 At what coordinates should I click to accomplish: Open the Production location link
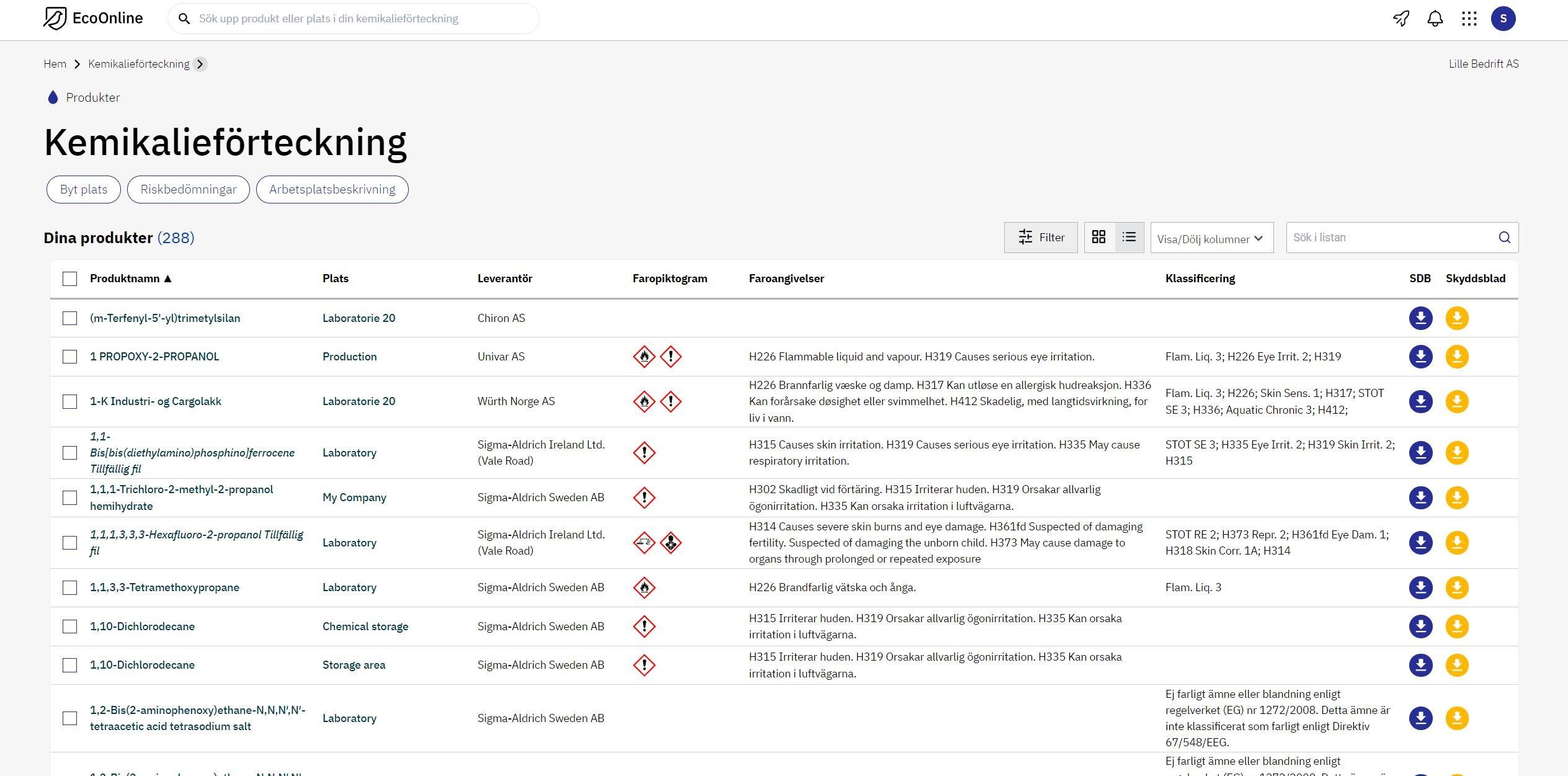coord(349,357)
